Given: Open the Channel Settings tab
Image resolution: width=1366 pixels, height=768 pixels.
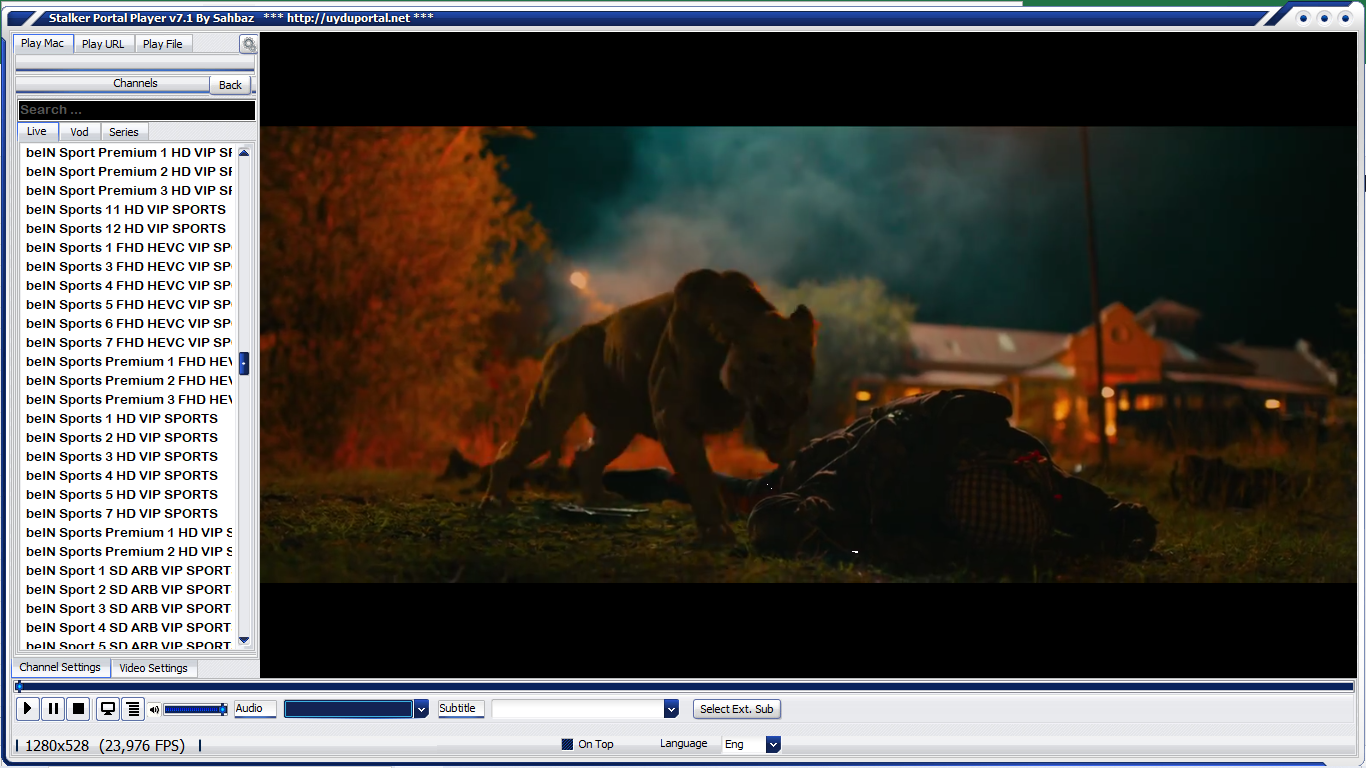Looking at the screenshot, I should pyautogui.click(x=60, y=667).
